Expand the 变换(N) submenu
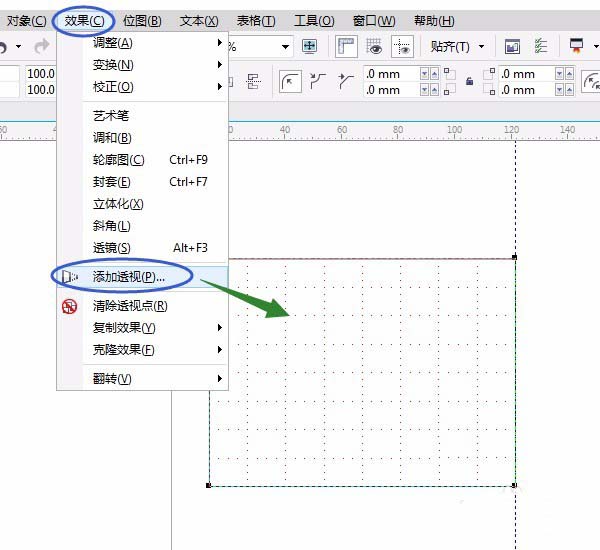The height and width of the screenshot is (550, 600). pos(219,64)
